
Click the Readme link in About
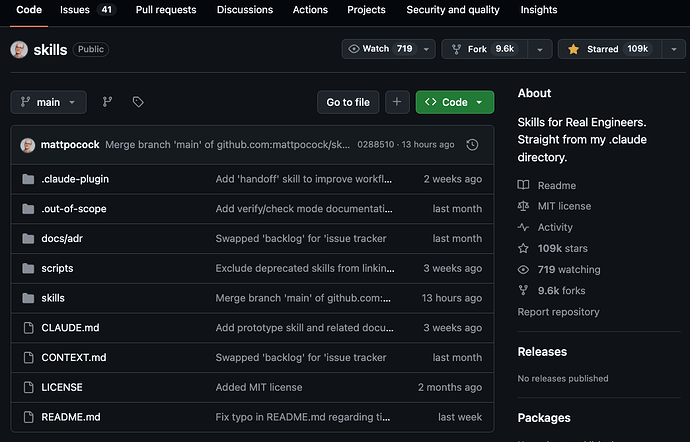pyautogui.click(x=557, y=185)
